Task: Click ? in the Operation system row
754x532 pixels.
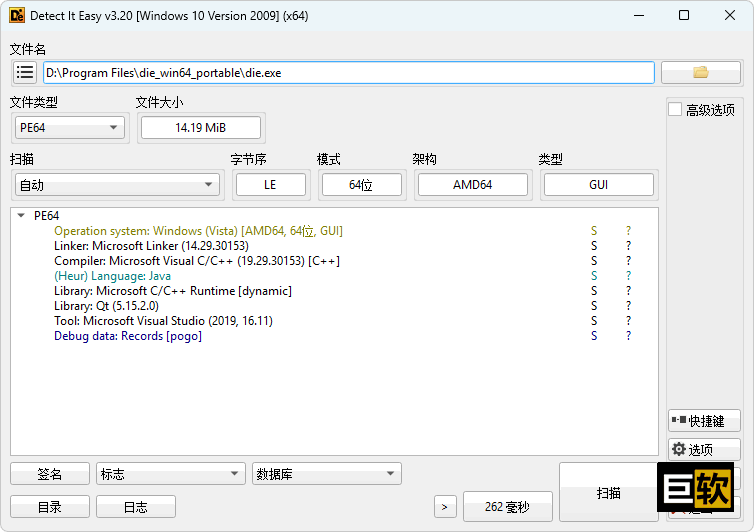Action: (x=628, y=231)
